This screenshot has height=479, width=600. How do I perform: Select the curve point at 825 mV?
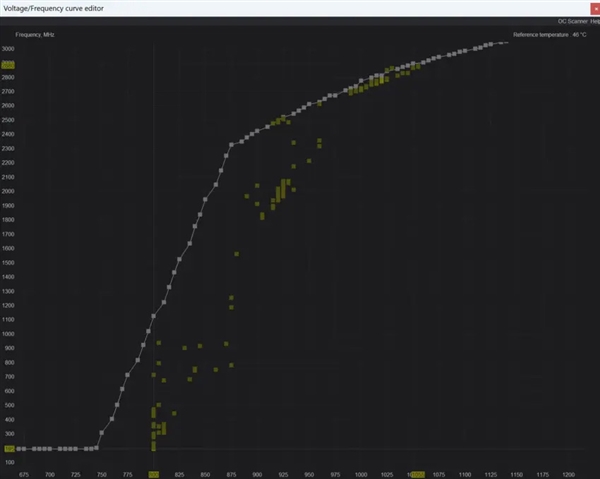coord(179,259)
